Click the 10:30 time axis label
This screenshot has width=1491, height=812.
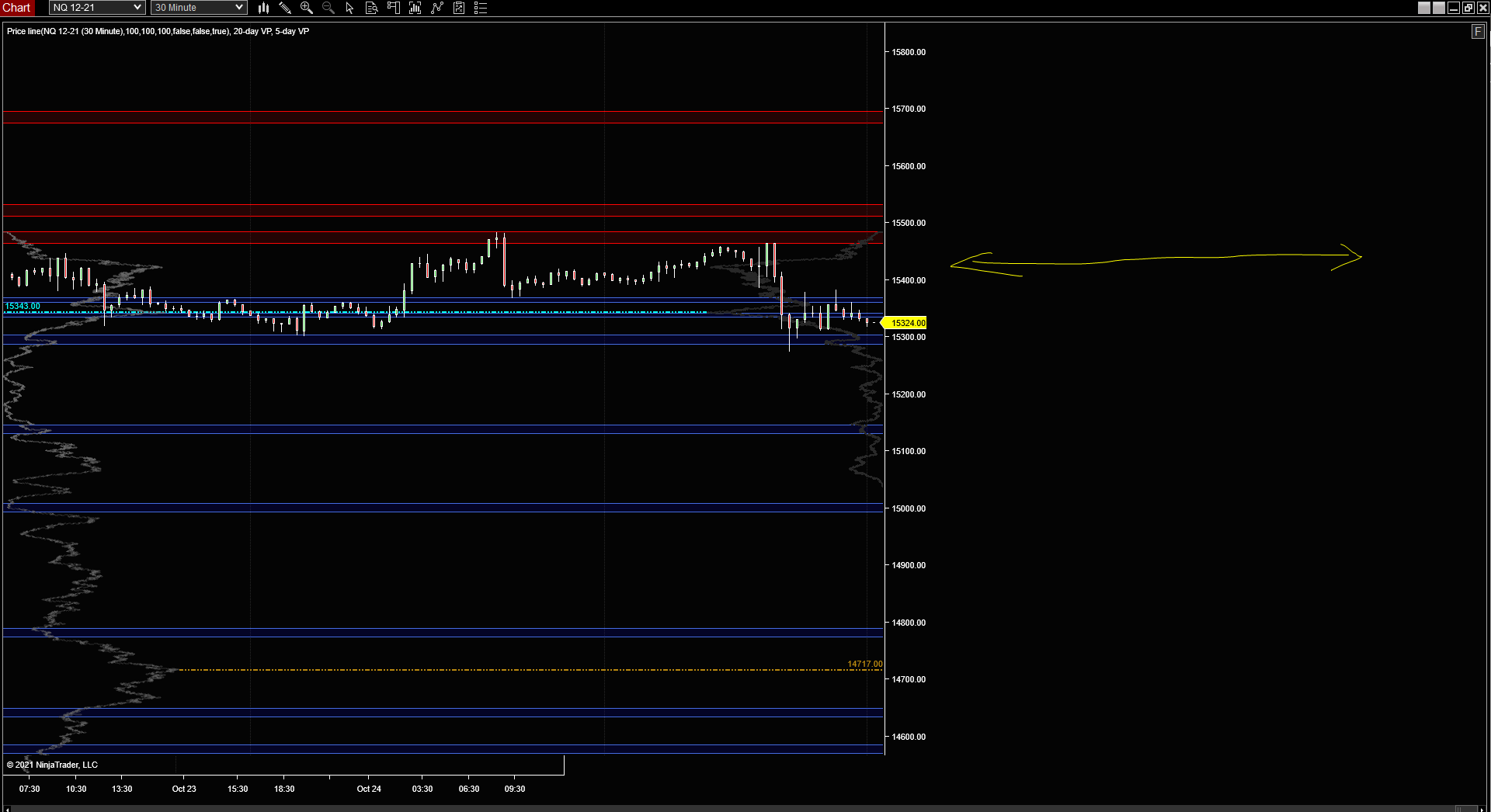(76, 789)
